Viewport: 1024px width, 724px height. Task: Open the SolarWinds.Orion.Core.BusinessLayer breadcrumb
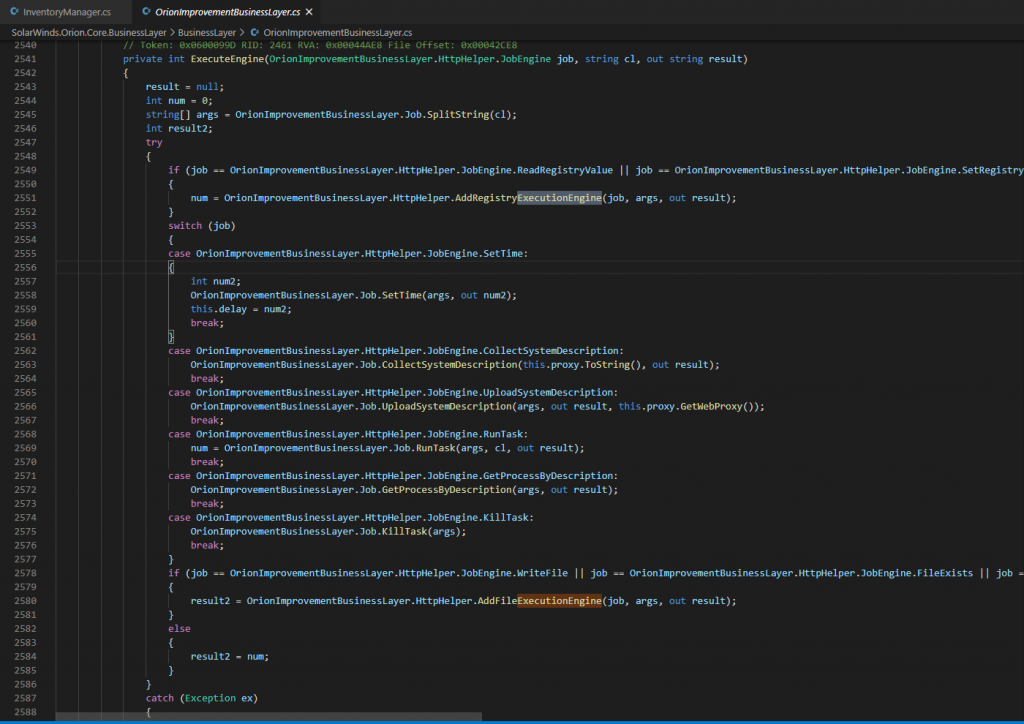pyautogui.click(x=89, y=32)
